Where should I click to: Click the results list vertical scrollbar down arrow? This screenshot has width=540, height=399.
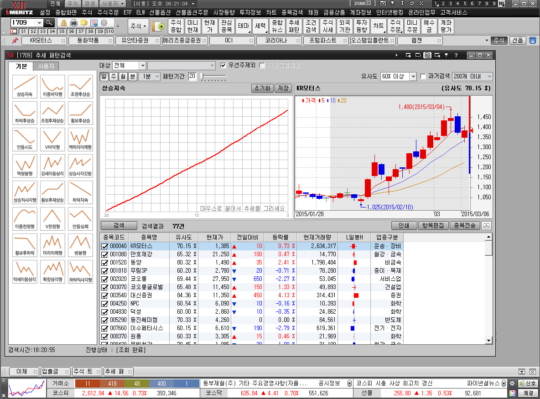488,340
